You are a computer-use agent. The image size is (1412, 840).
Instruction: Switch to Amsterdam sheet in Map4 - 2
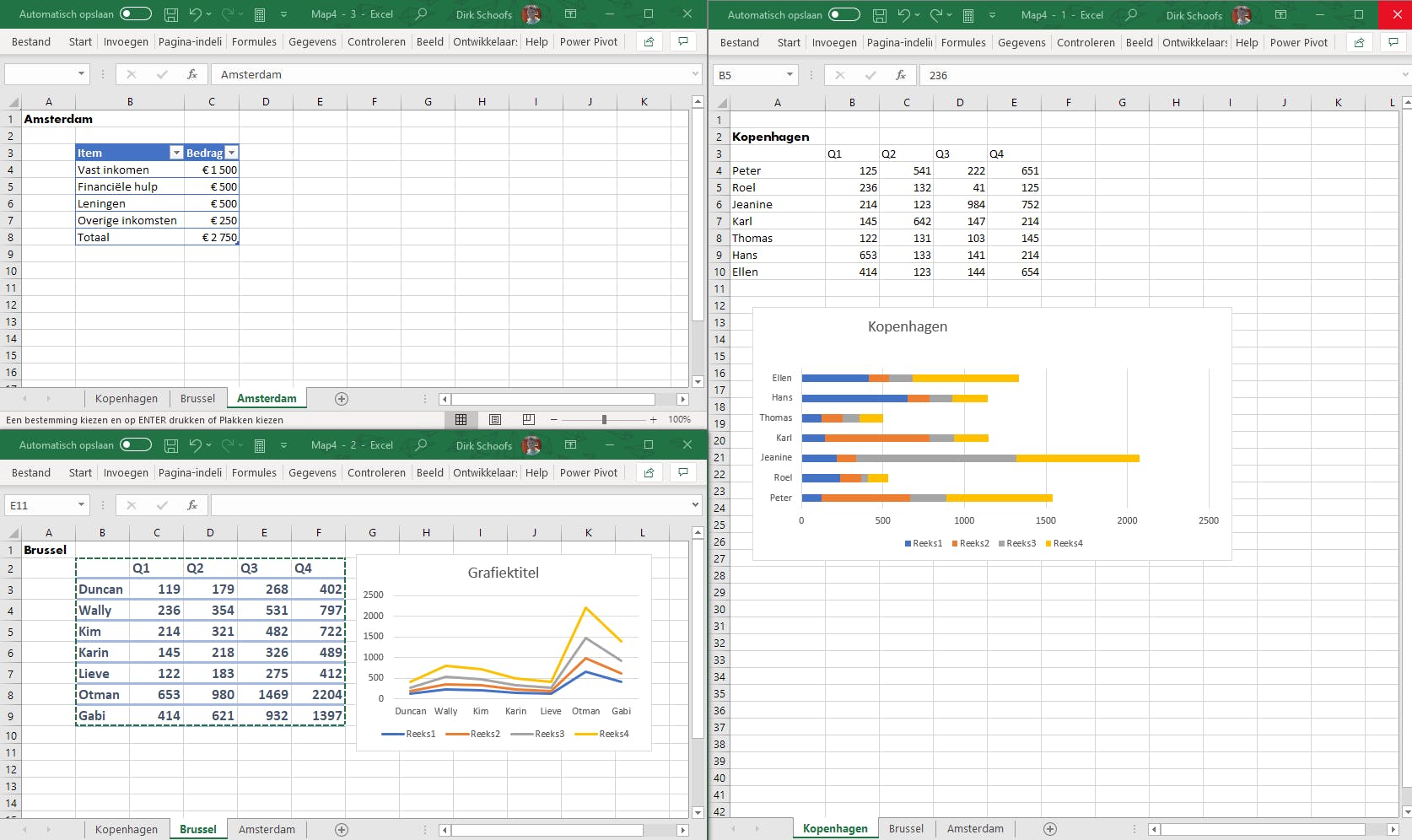point(267,830)
